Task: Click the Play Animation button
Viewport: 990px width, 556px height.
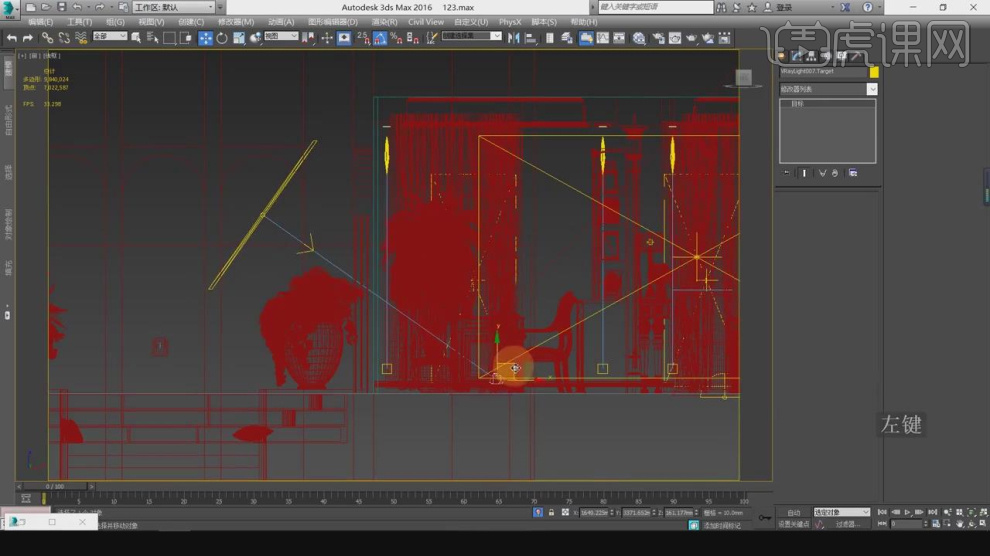Action: [x=907, y=512]
